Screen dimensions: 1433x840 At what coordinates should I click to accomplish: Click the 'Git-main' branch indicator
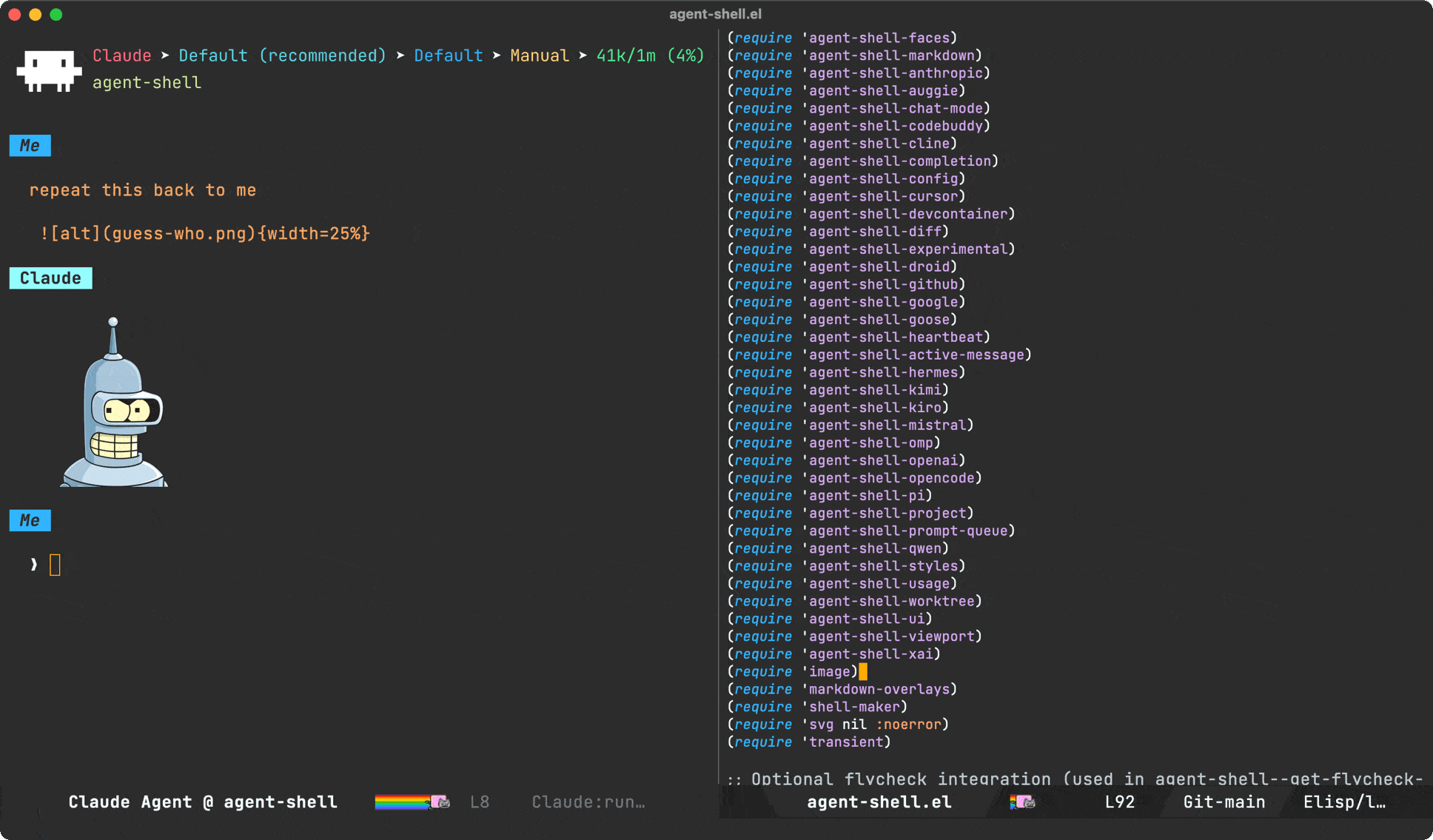click(x=1224, y=802)
